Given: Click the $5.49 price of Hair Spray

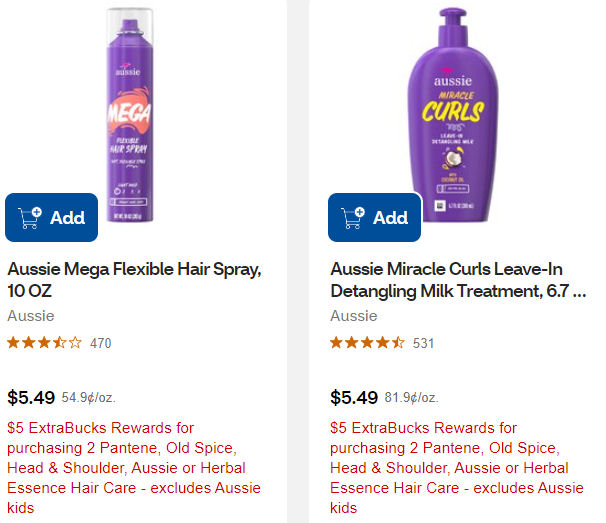Looking at the screenshot, I should point(31,397).
